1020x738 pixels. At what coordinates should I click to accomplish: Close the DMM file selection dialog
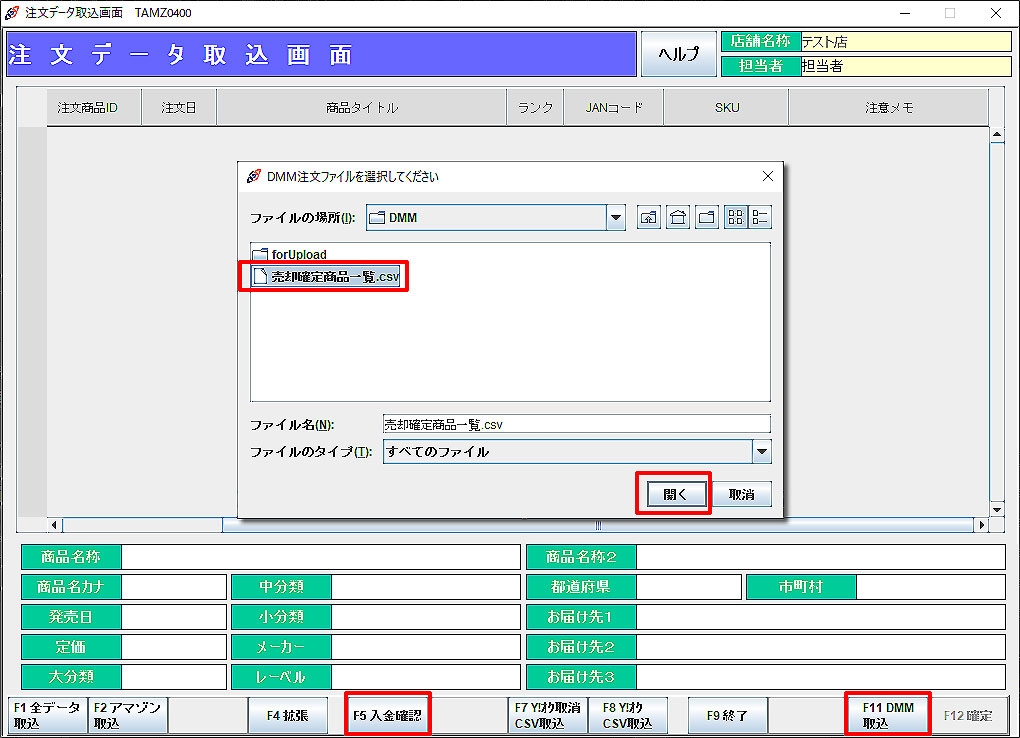point(768,177)
